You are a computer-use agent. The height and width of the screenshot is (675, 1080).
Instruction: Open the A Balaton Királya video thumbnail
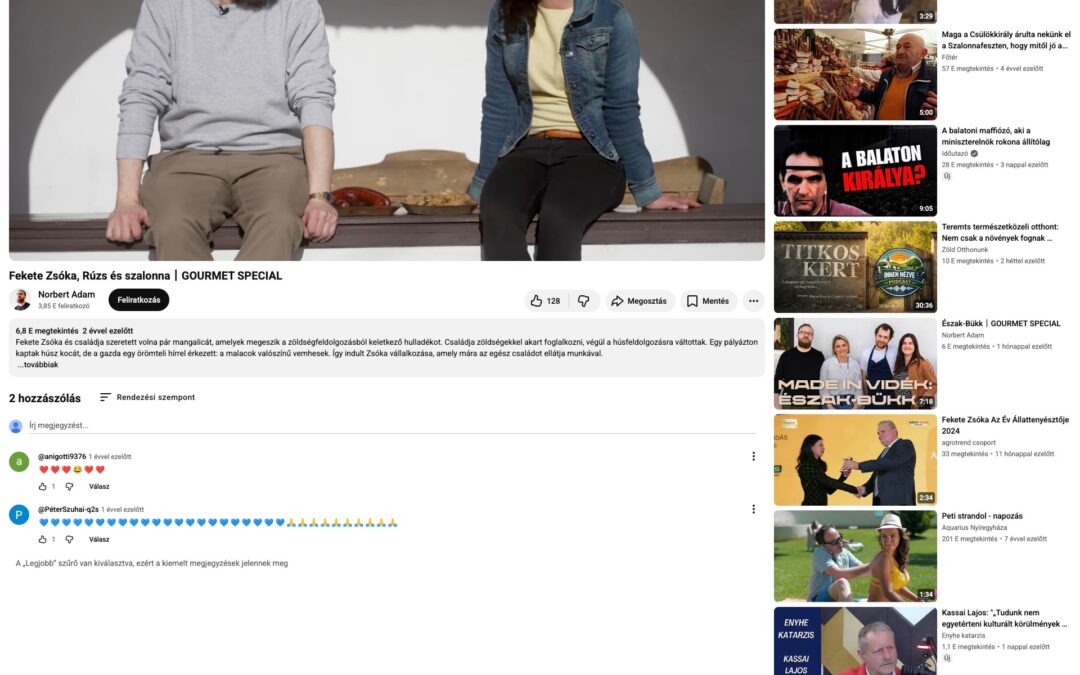pyautogui.click(x=855, y=170)
